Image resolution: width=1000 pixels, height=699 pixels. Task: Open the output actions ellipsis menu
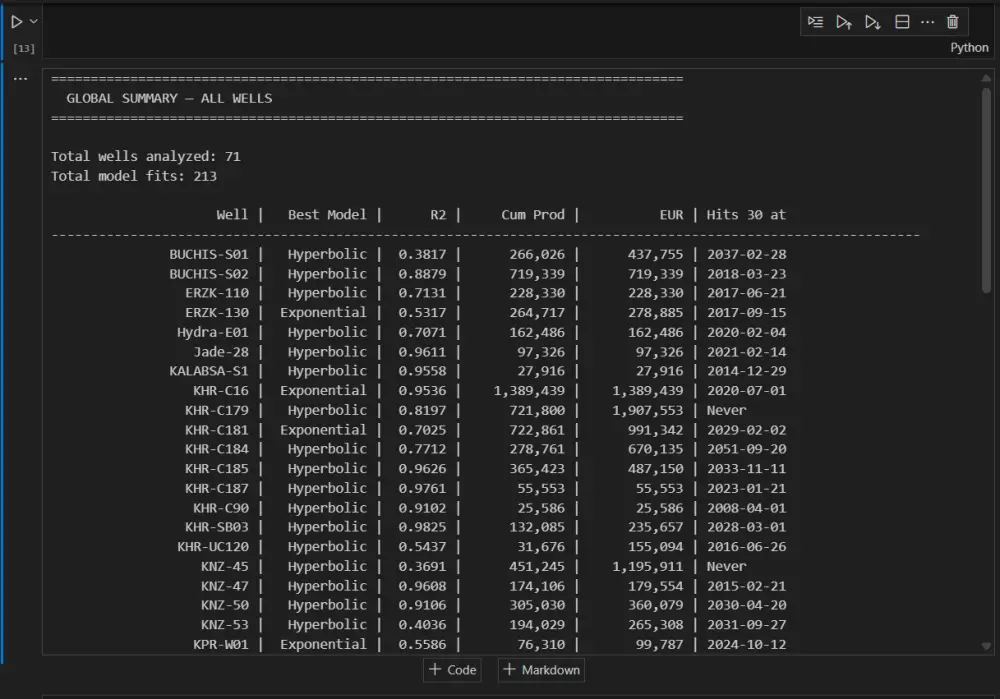[x=20, y=78]
